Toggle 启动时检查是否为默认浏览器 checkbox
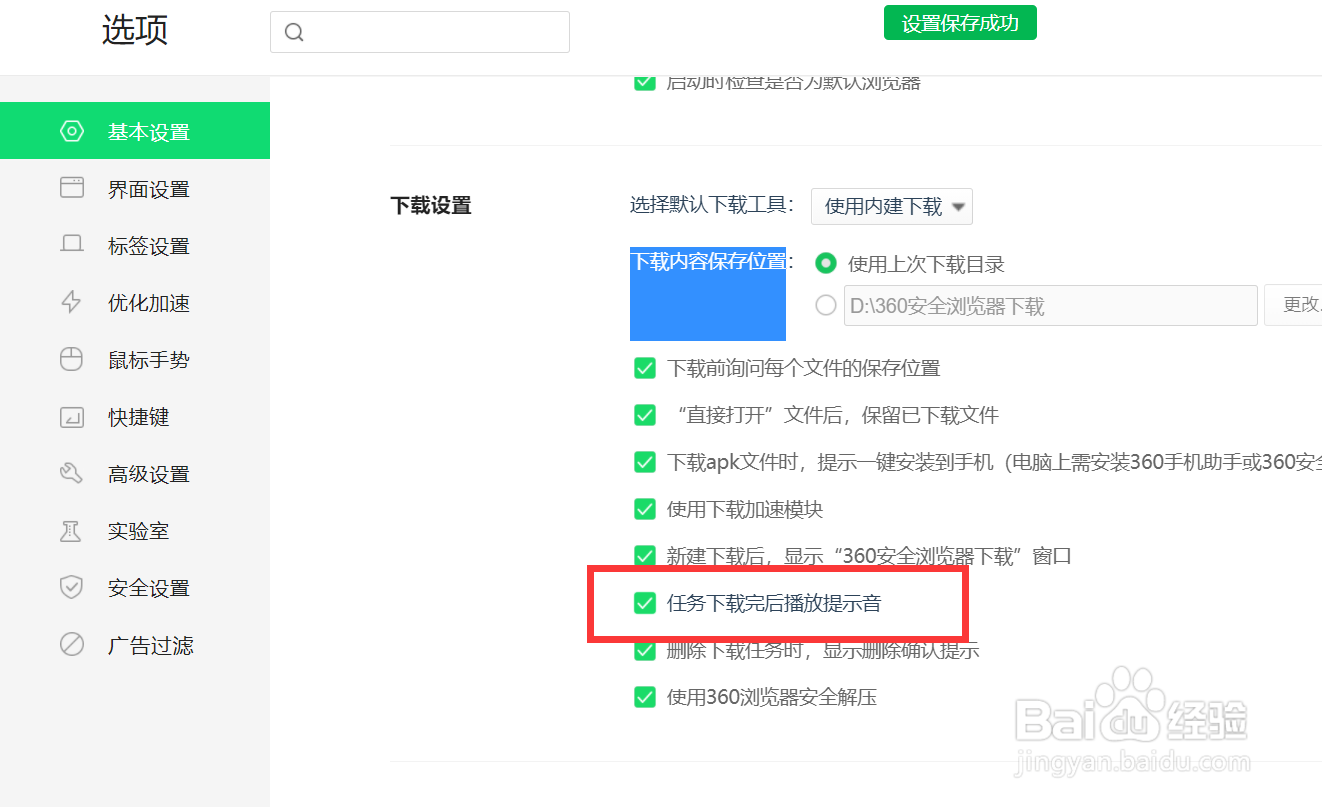 (x=645, y=82)
